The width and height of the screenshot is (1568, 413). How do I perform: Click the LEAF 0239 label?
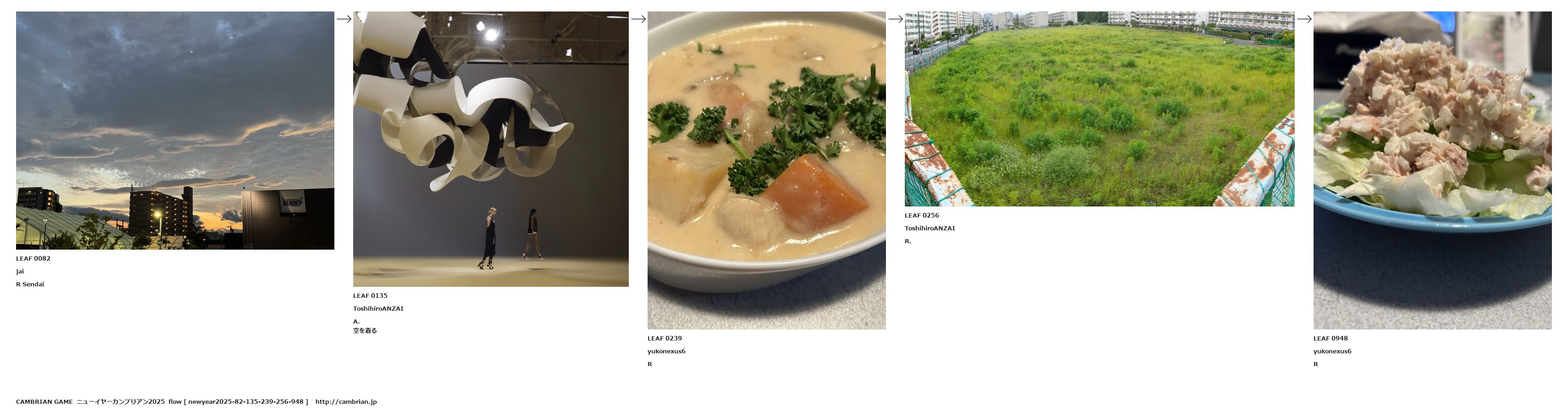[665, 338]
